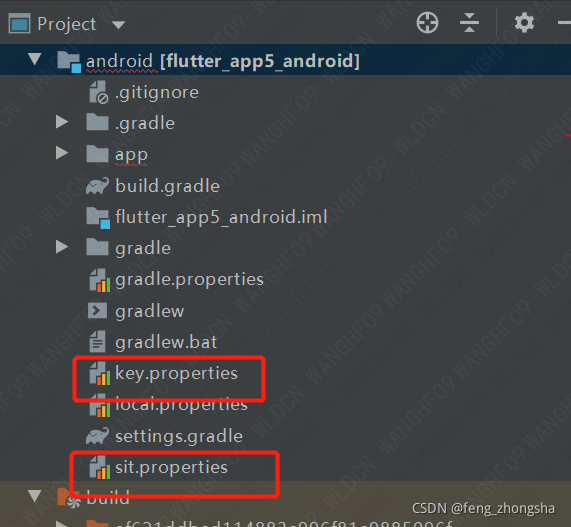Click the locate/select opened file icon
The width and height of the screenshot is (571, 527).
[427, 23]
